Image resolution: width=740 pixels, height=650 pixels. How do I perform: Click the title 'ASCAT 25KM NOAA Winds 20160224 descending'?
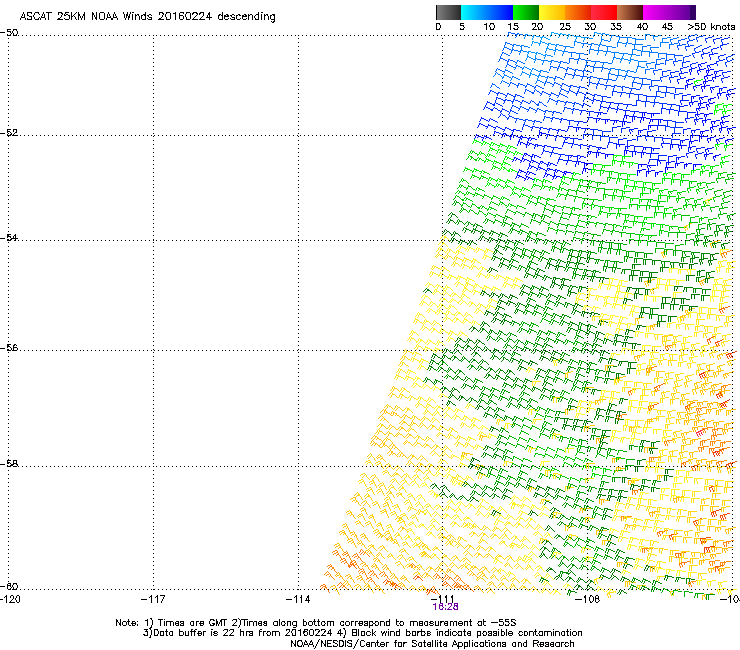tap(147, 17)
